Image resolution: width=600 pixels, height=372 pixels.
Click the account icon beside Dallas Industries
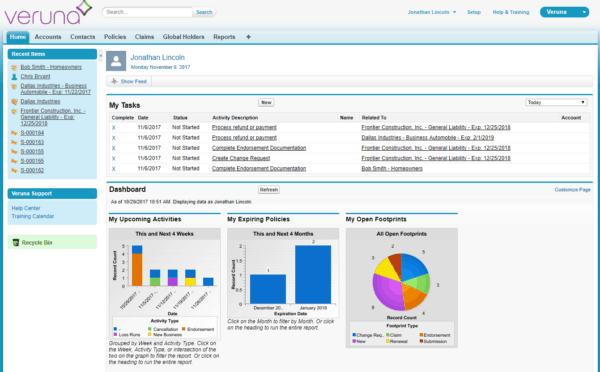(x=14, y=101)
